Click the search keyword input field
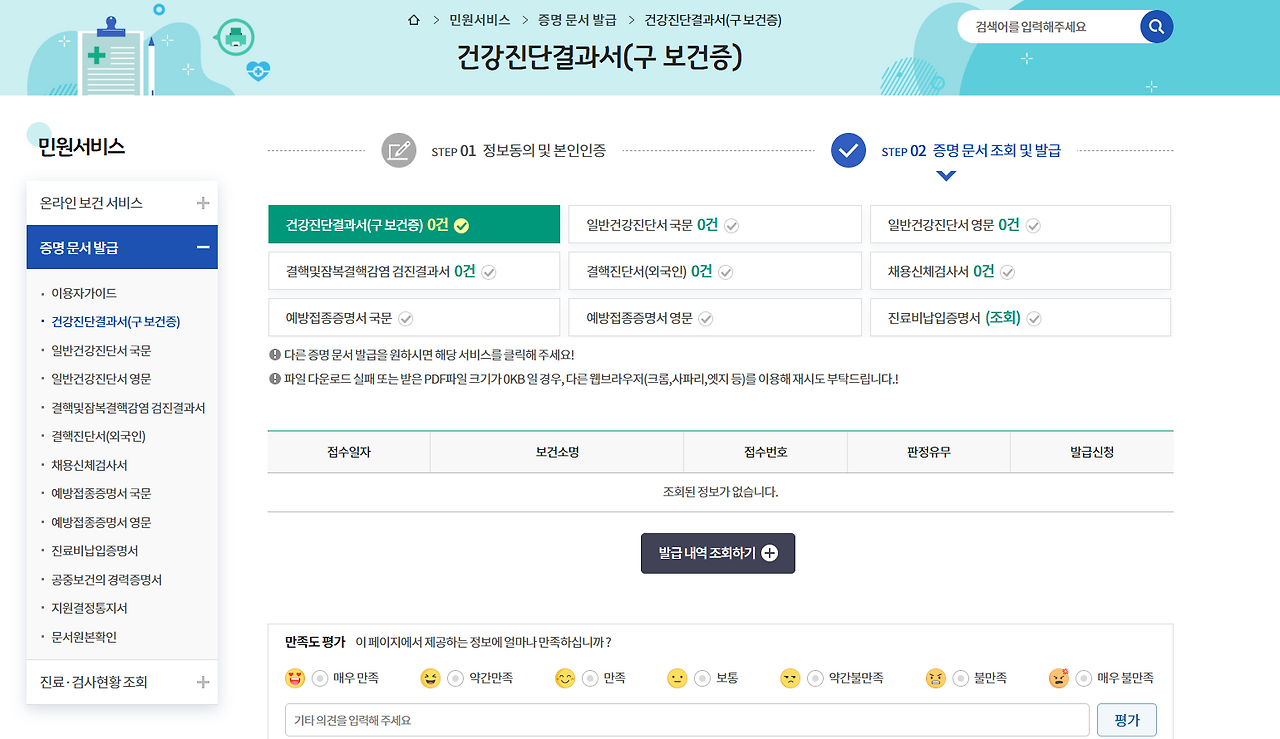 [1050, 27]
